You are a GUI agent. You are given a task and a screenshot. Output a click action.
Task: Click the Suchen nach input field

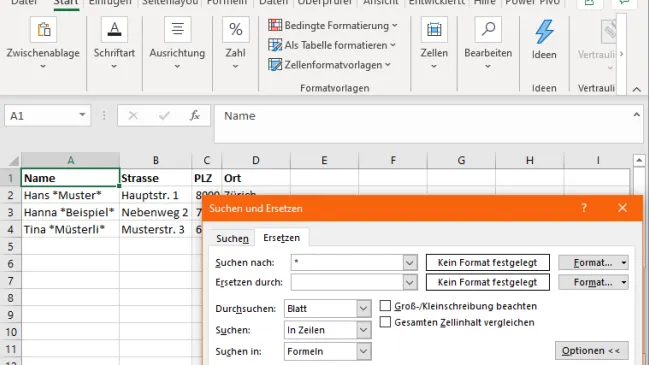click(x=347, y=262)
